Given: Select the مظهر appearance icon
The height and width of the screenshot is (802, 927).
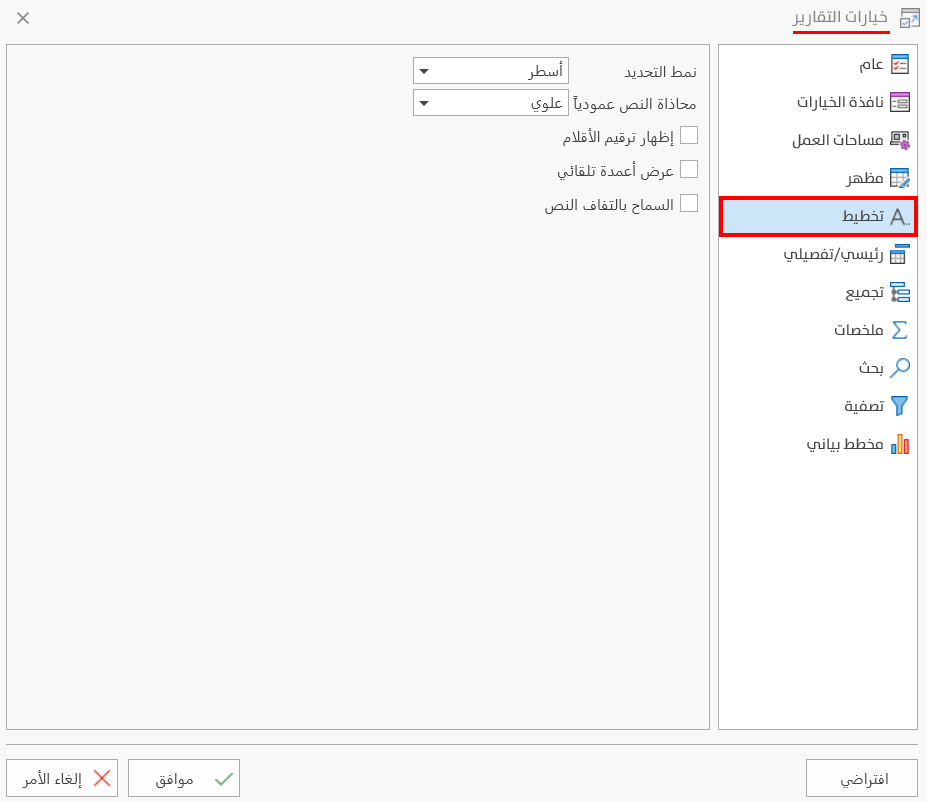Looking at the screenshot, I should tap(901, 177).
